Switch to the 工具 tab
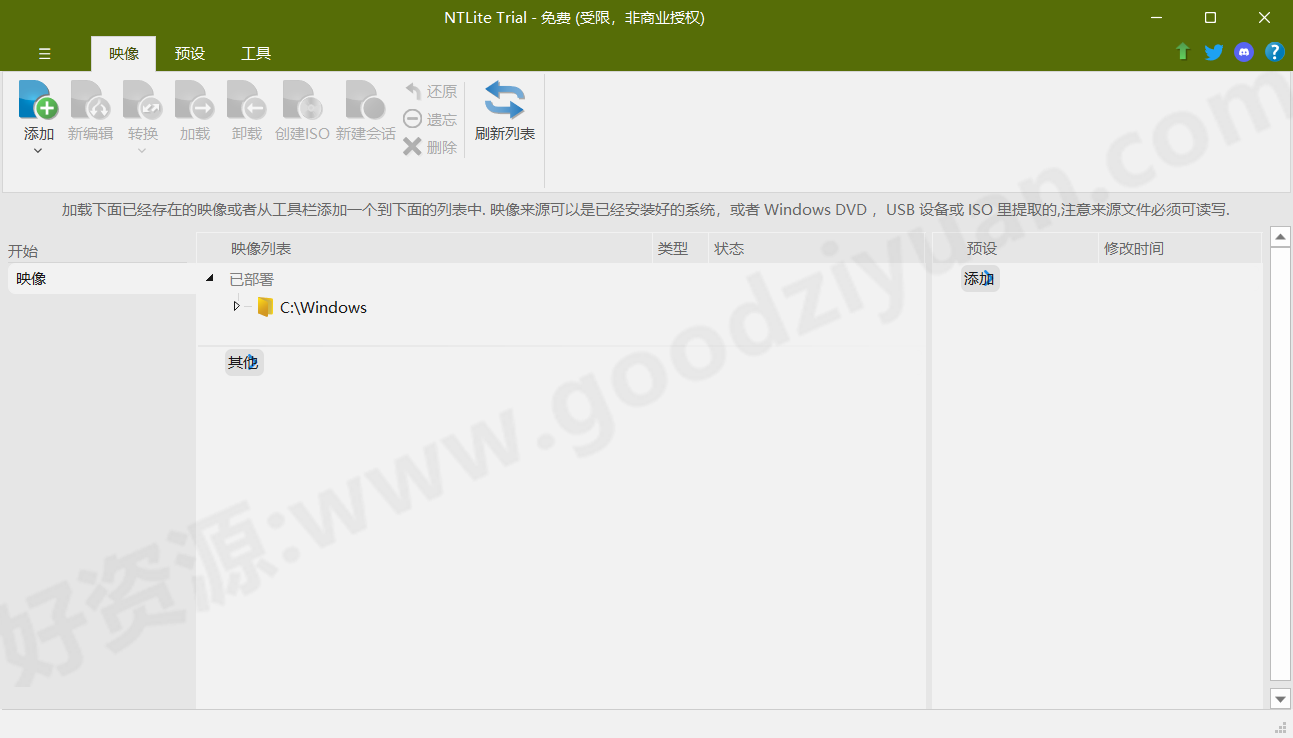This screenshot has width=1293, height=738. click(255, 53)
